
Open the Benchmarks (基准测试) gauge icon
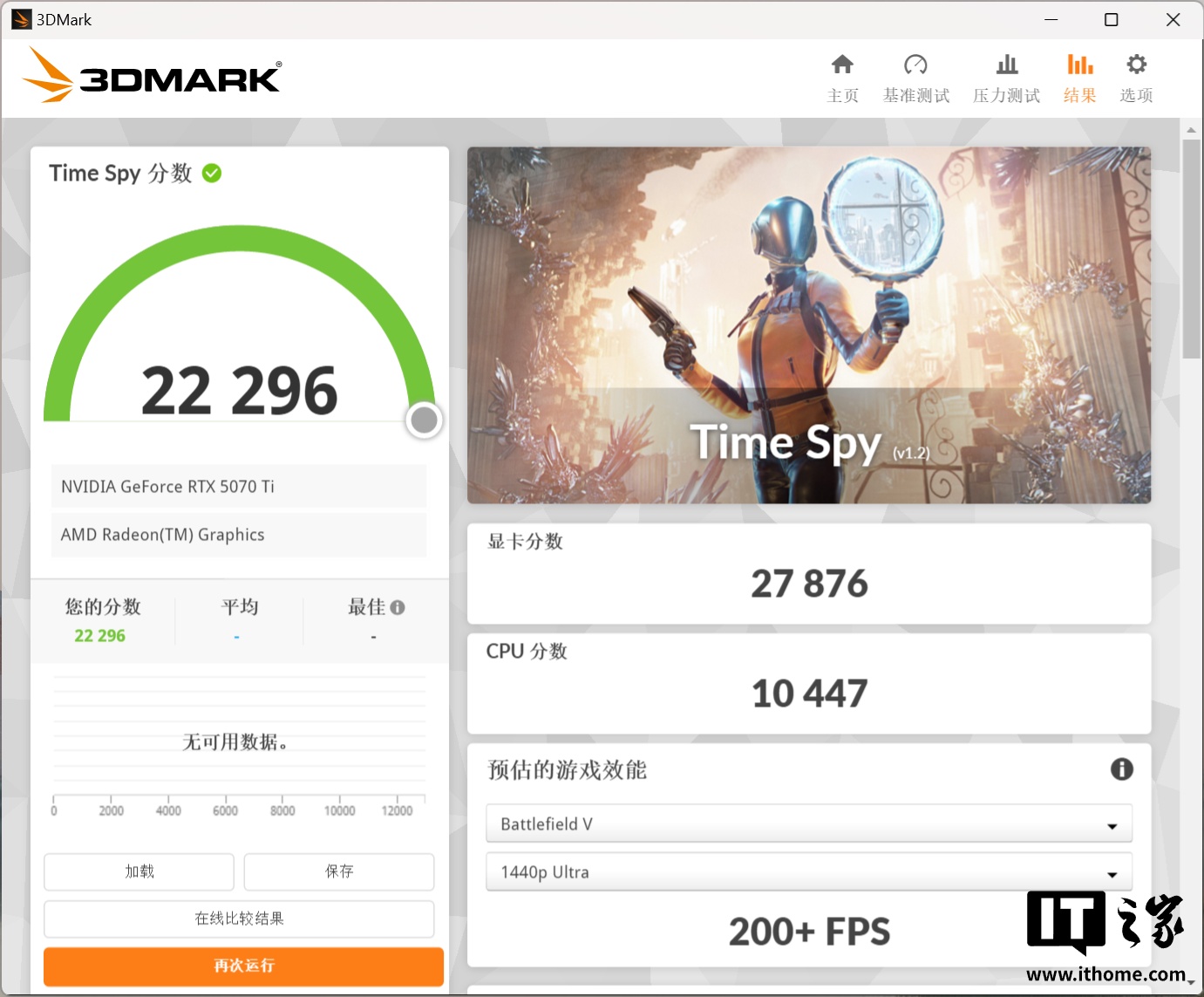(915, 65)
